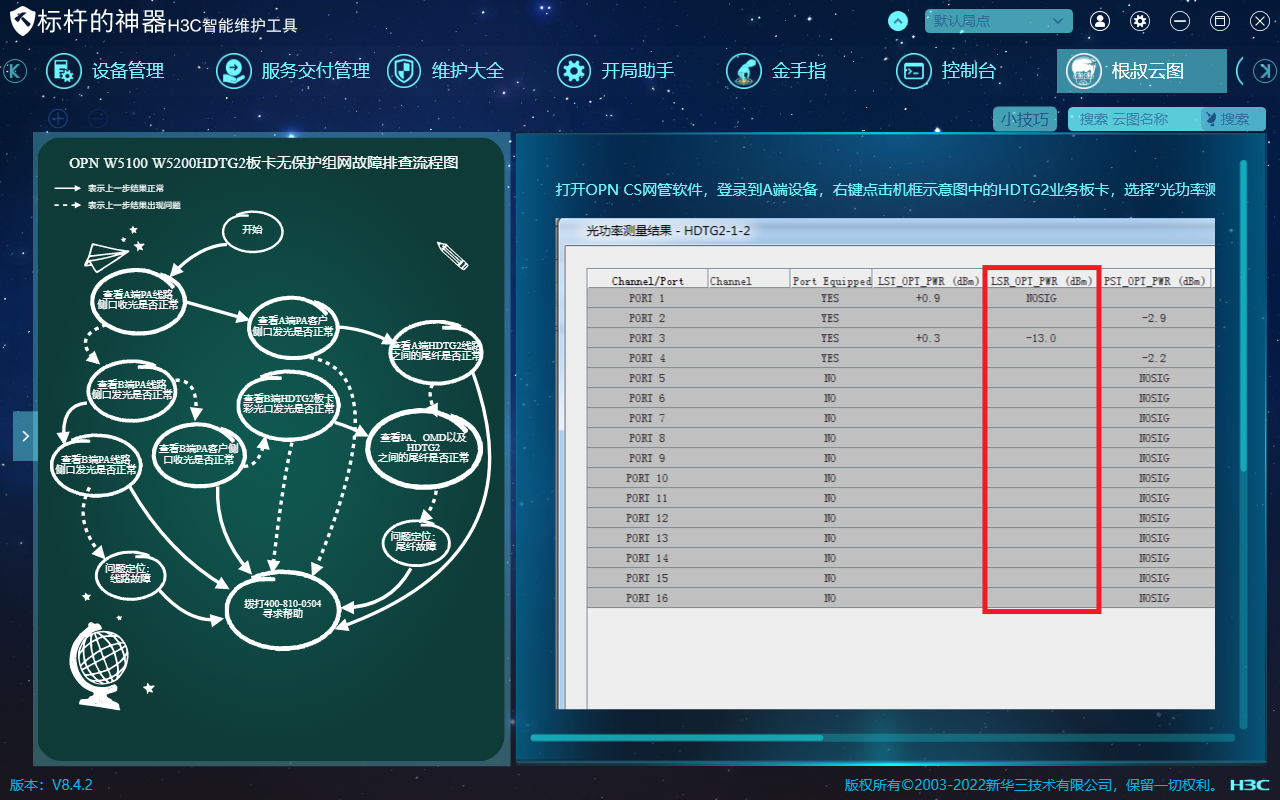Screen dimensions: 1280x800
Task: Click the 版本: V8.4.2 version label
Action: point(51,785)
